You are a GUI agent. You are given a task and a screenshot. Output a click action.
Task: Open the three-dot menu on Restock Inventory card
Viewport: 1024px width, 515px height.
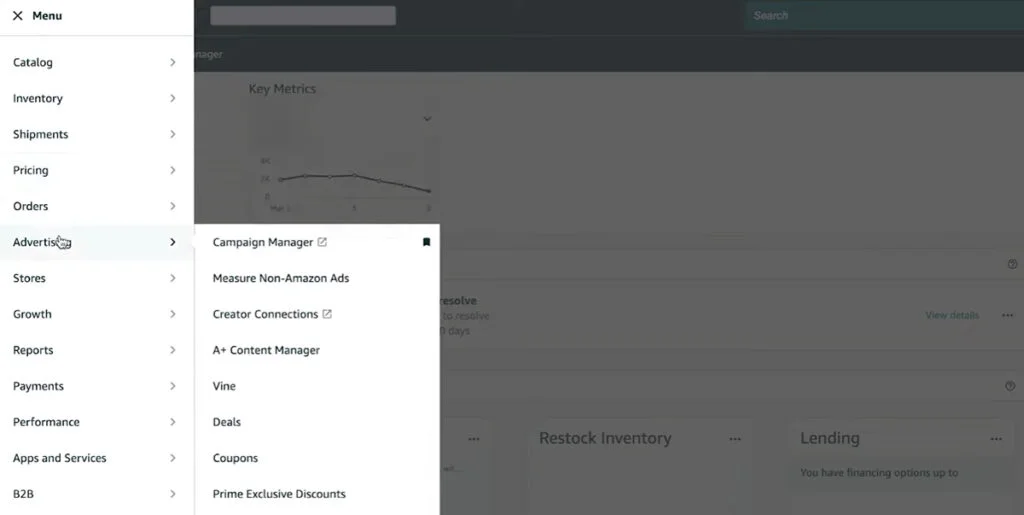[x=735, y=439]
